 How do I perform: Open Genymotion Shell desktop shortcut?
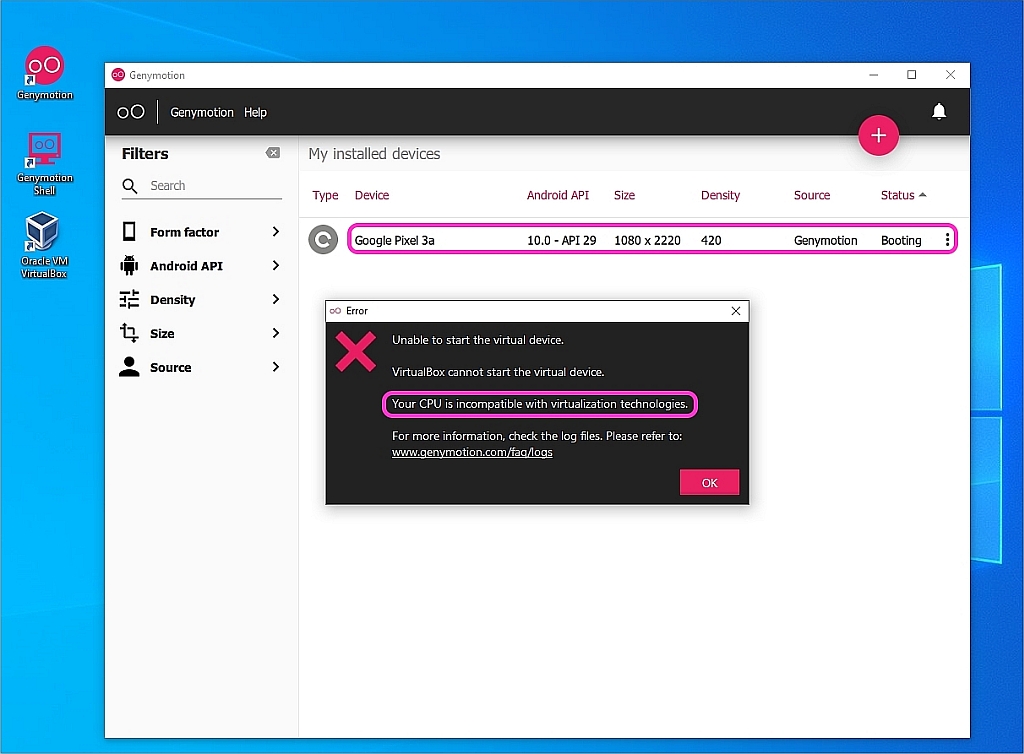click(44, 163)
